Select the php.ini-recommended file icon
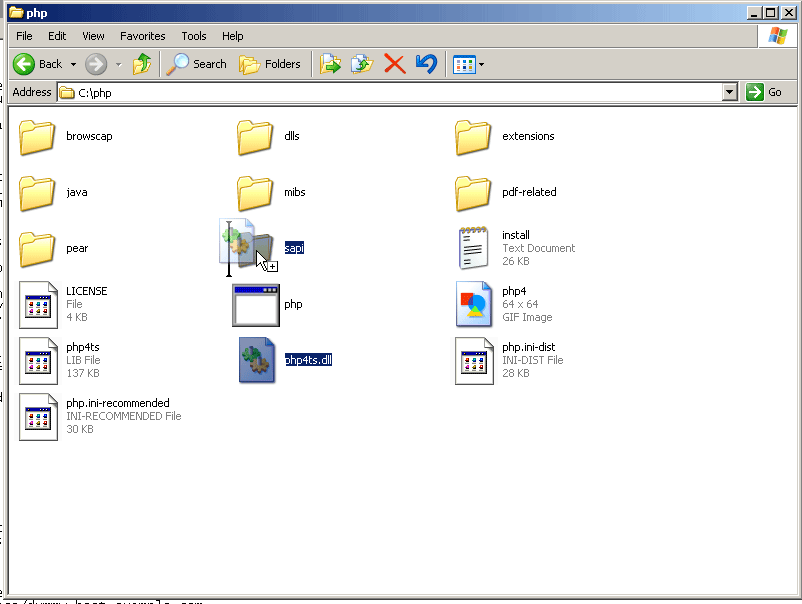Image resolution: width=802 pixels, height=604 pixels. pos(38,417)
